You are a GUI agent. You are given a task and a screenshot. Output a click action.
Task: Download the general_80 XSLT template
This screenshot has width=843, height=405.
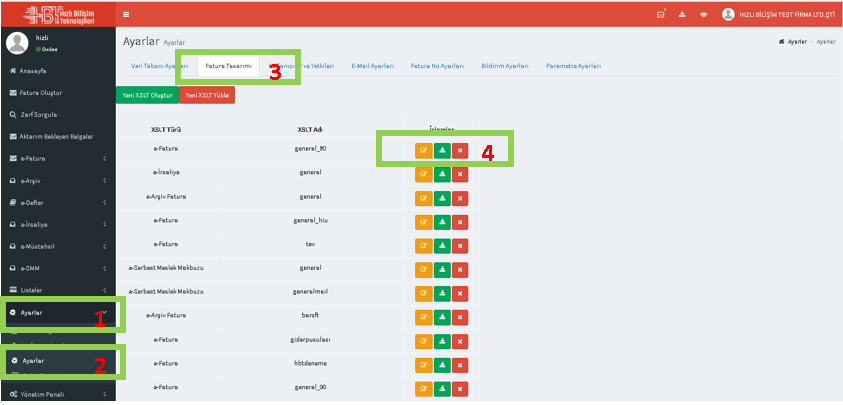pyautogui.click(x=442, y=151)
